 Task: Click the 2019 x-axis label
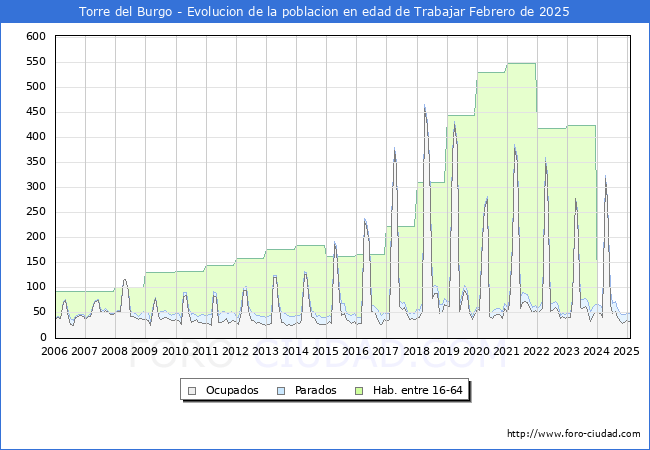click(446, 351)
